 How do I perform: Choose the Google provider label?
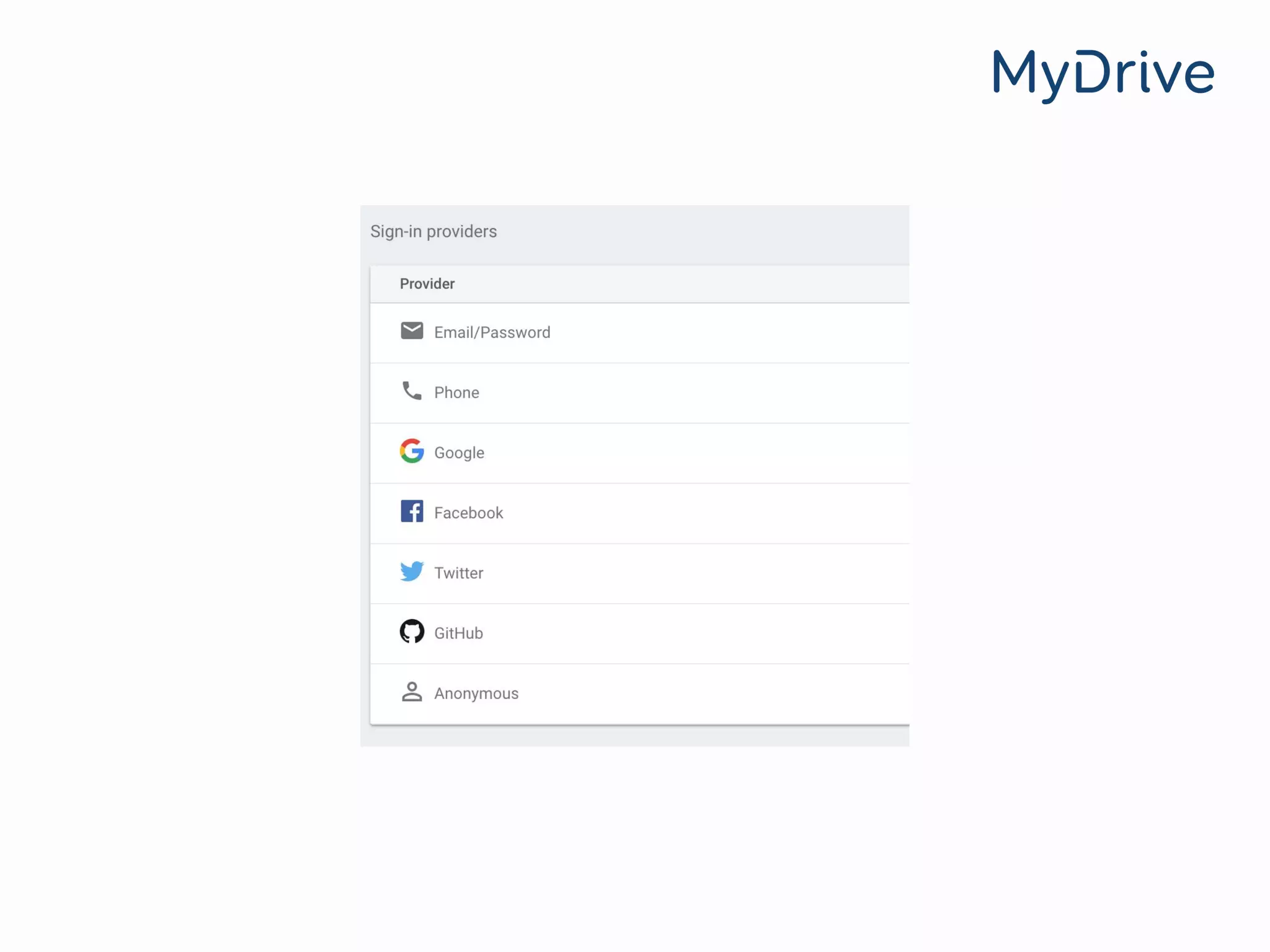pyautogui.click(x=459, y=453)
